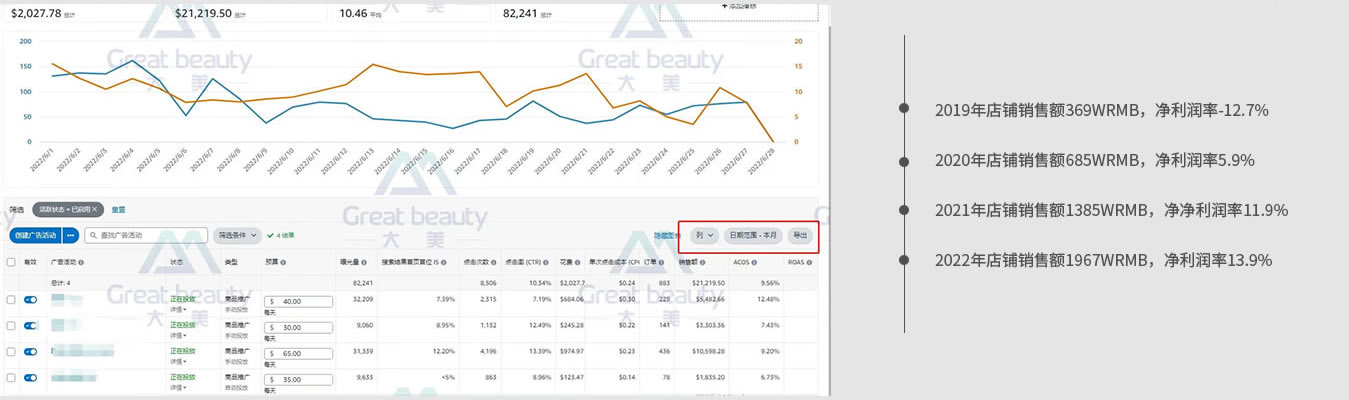Click the 创建广告活动 button

pos(35,236)
